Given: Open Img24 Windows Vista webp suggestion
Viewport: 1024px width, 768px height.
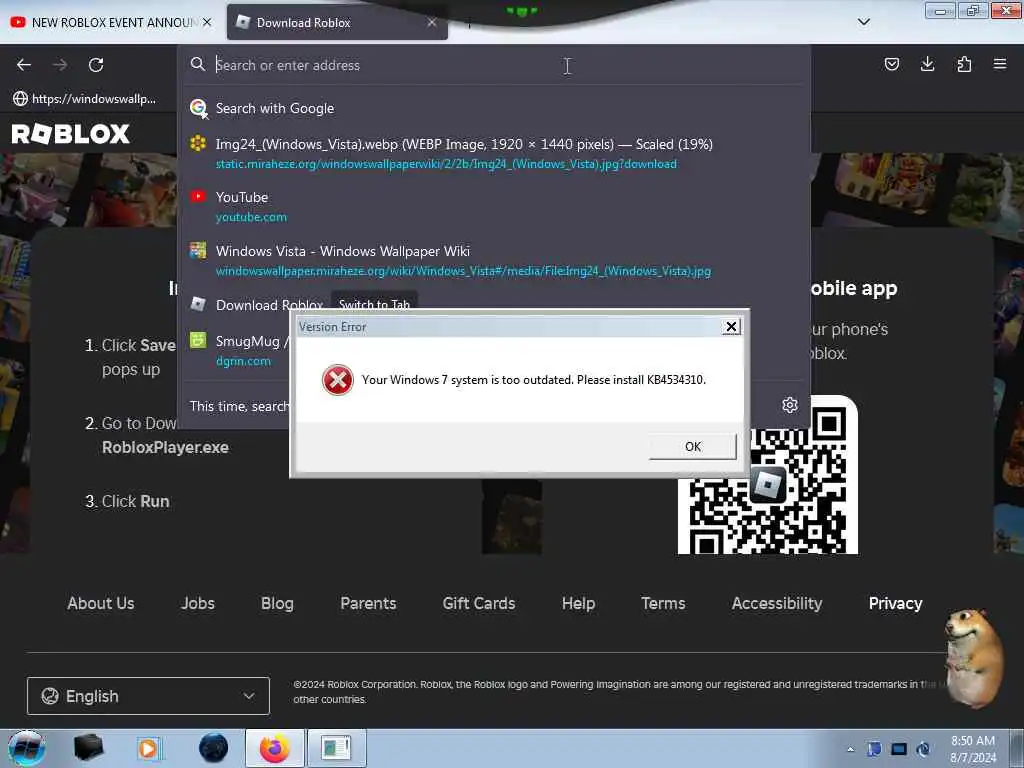Looking at the screenshot, I should click(496, 153).
